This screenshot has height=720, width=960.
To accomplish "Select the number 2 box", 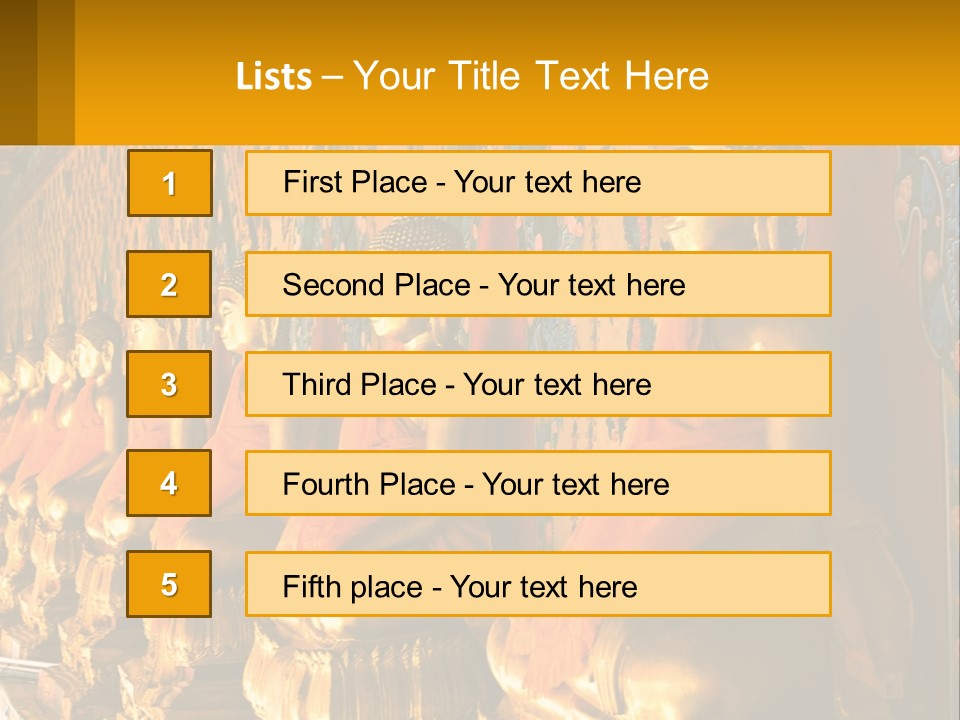I will [x=169, y=284].
